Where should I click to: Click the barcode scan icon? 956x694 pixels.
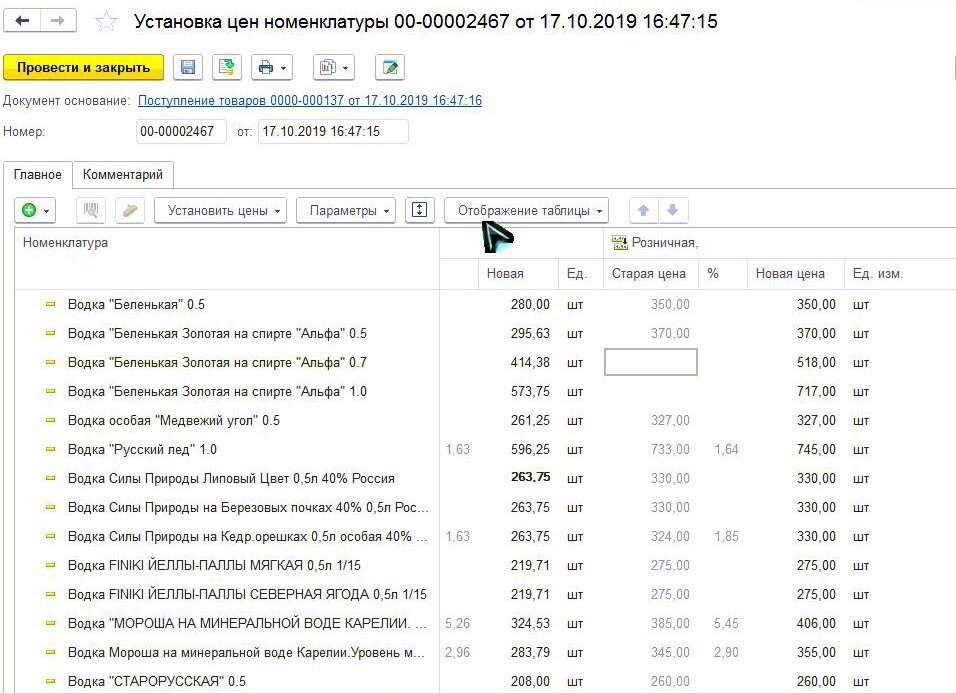[x=91, y=210]
